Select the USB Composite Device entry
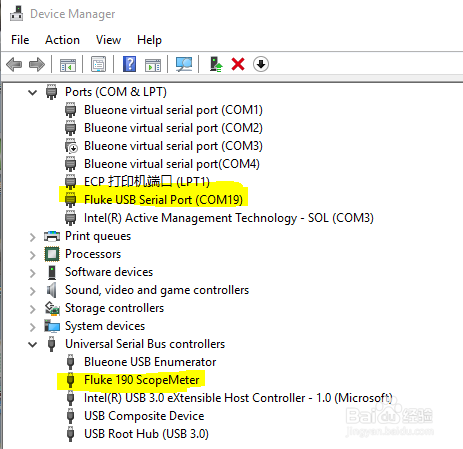This screenshot has height=449, width=463. (x=144, y=416)
